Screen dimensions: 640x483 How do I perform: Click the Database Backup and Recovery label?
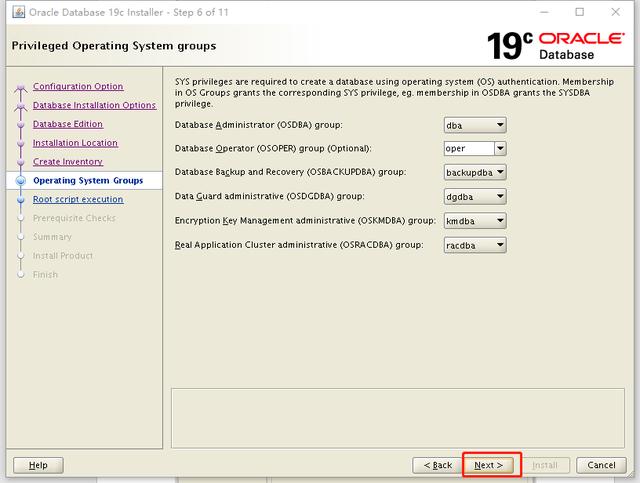(290, 172)
